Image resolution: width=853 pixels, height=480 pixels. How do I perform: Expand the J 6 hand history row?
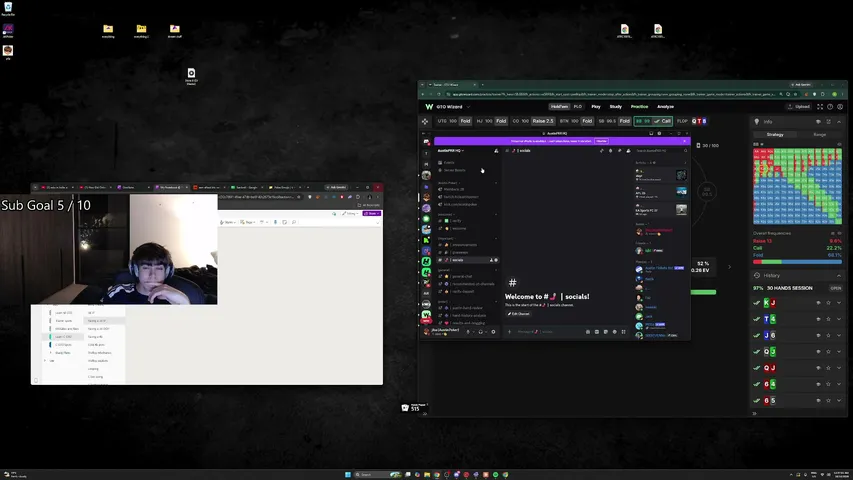point(839,335)
